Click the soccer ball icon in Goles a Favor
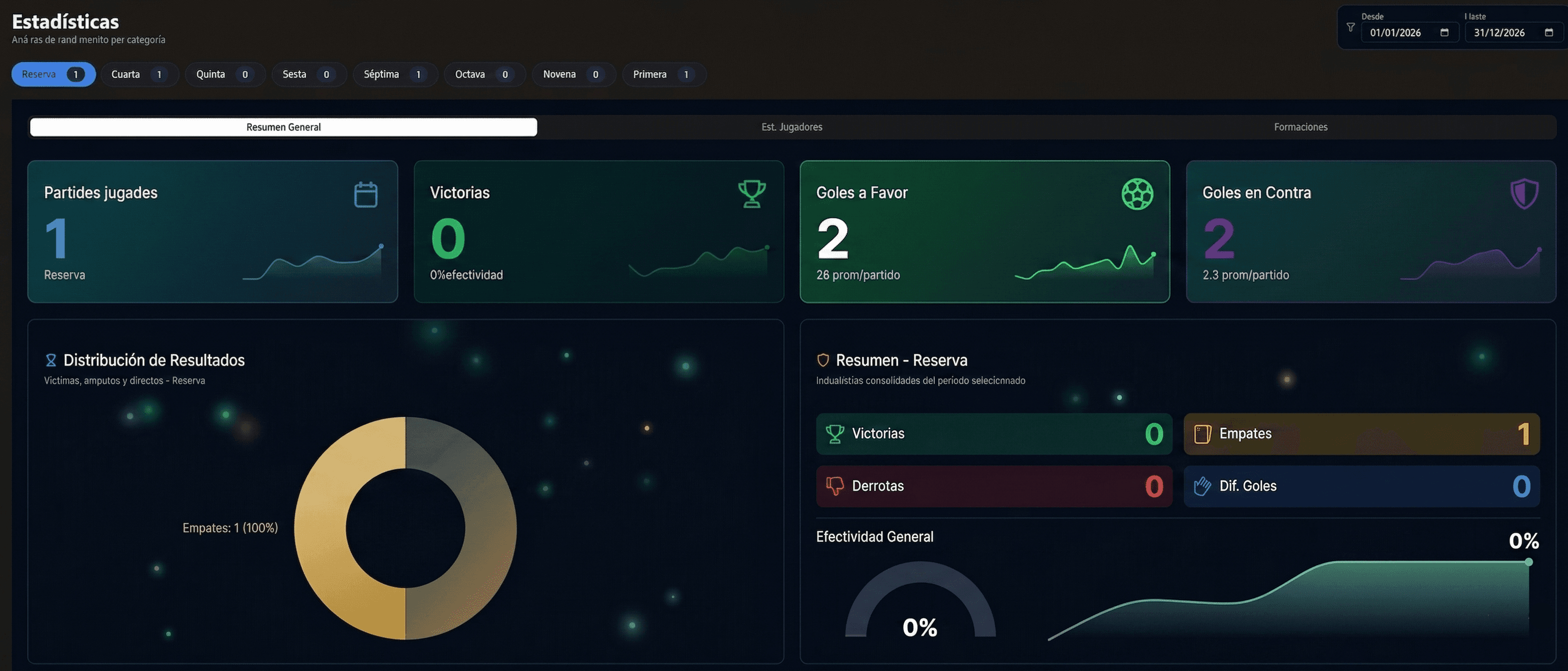This screenshot has width=1568, height=671. tap(1137, 194)
